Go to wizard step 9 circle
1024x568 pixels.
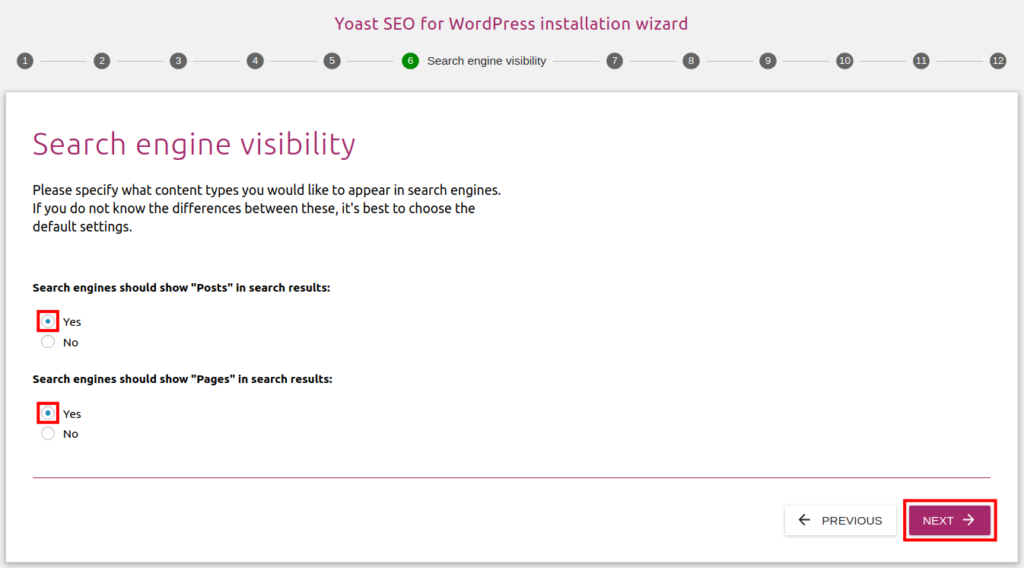(x=768, y=61)
